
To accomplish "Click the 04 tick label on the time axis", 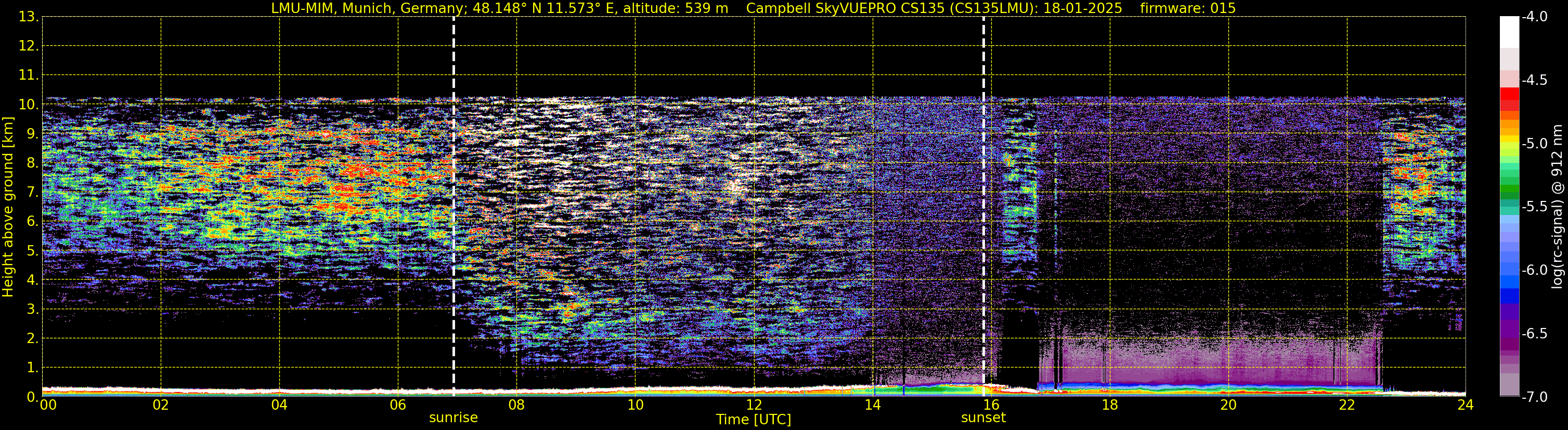I will tap(279, 405).
